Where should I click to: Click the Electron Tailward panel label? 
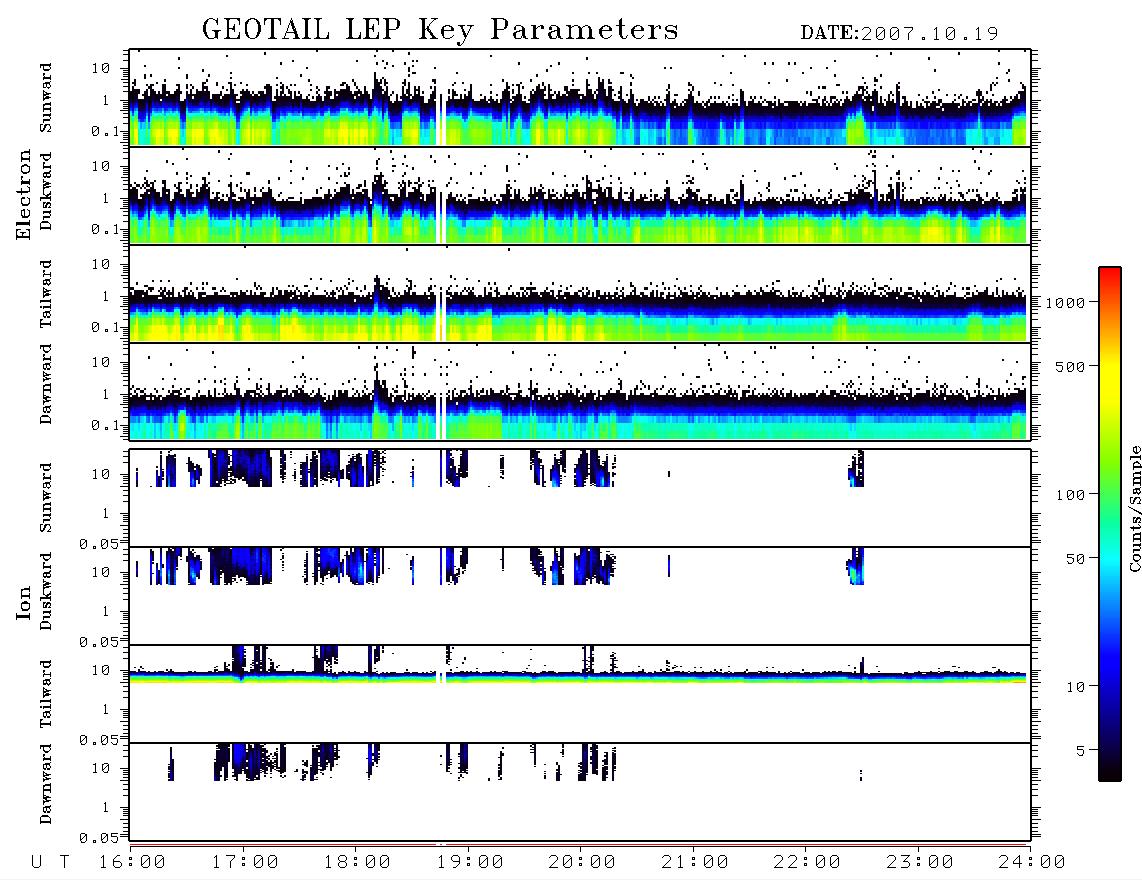(x=46, y=294)
